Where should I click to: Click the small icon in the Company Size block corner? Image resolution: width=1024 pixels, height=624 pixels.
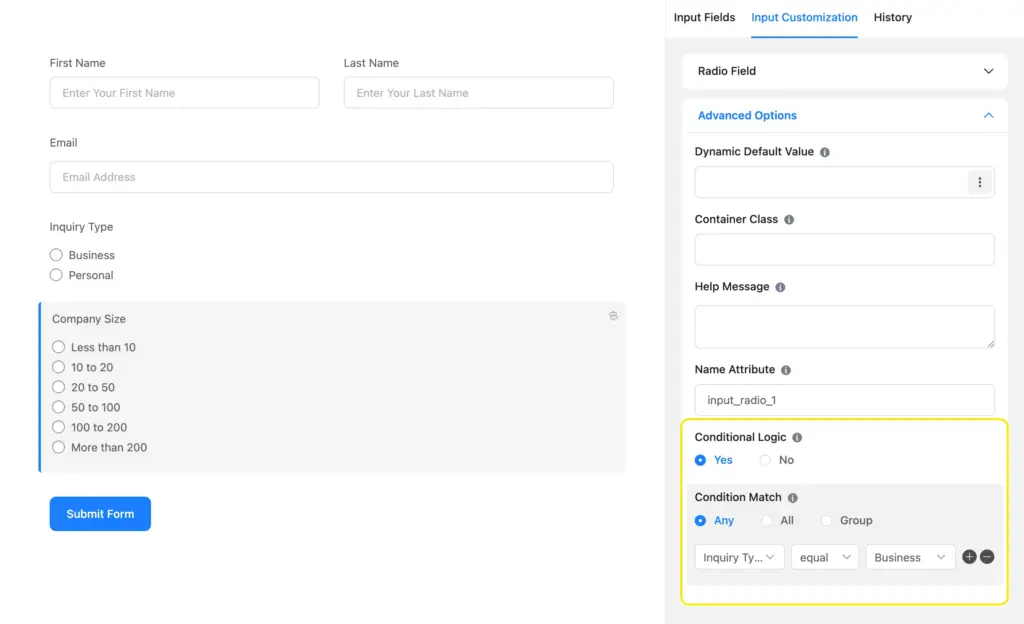(613, 316)
